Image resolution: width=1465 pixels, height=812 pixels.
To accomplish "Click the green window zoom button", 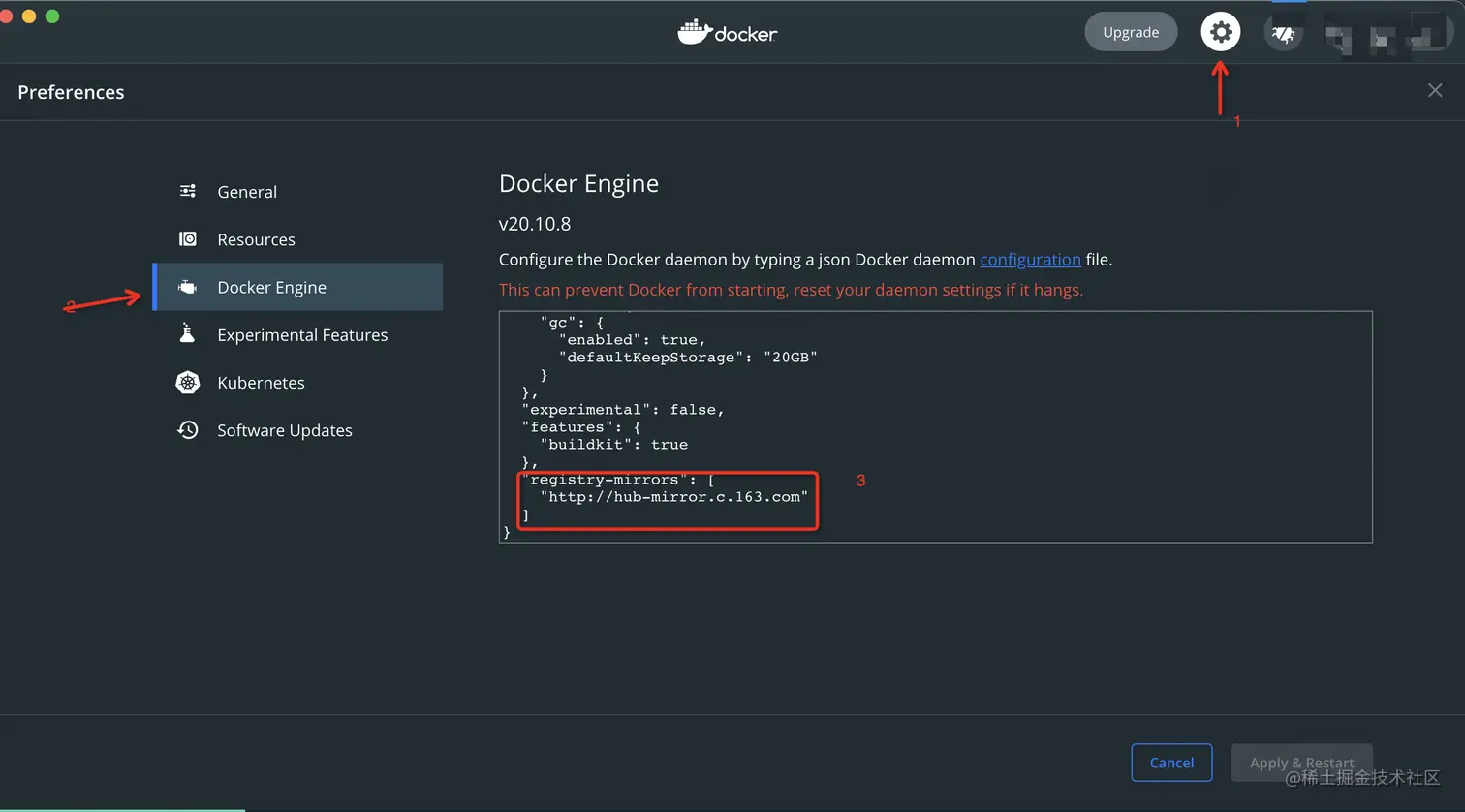I will point(52,16).
